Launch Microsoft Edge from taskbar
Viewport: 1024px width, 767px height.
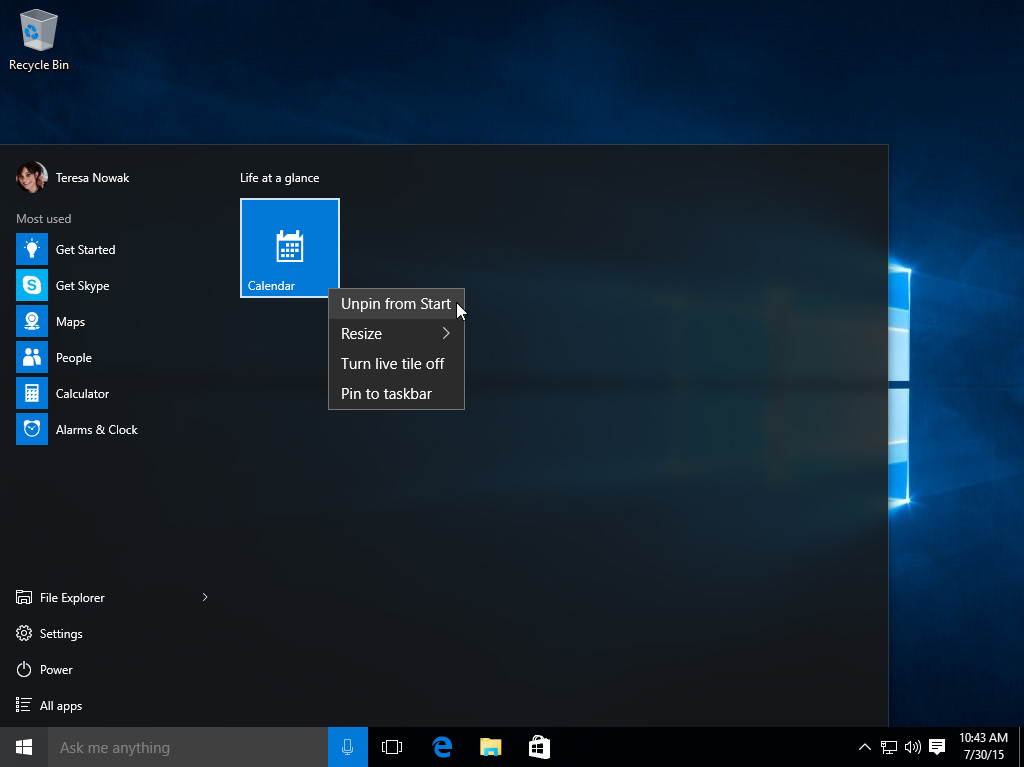pos(442,747)
